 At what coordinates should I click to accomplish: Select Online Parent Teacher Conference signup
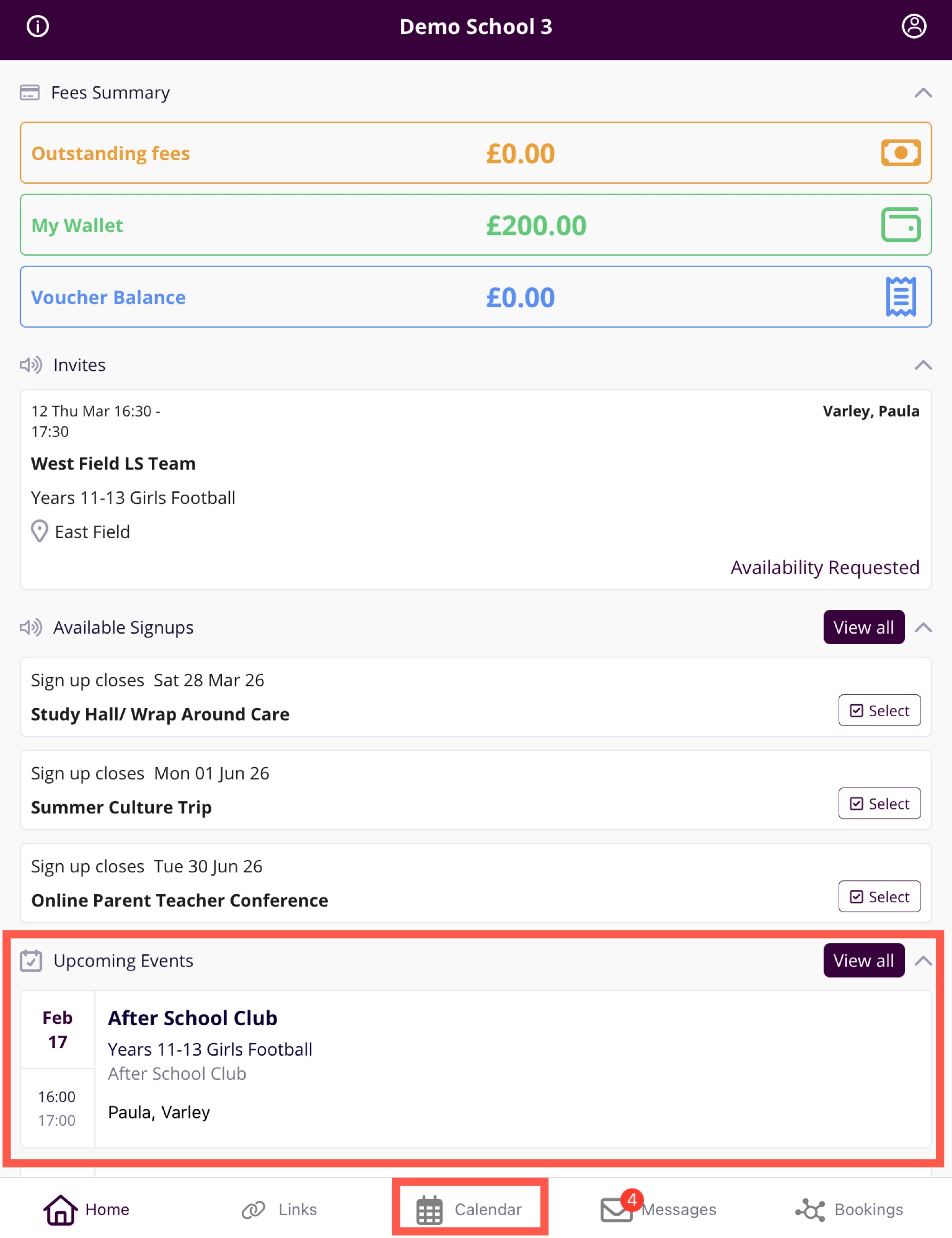point(879,896)
